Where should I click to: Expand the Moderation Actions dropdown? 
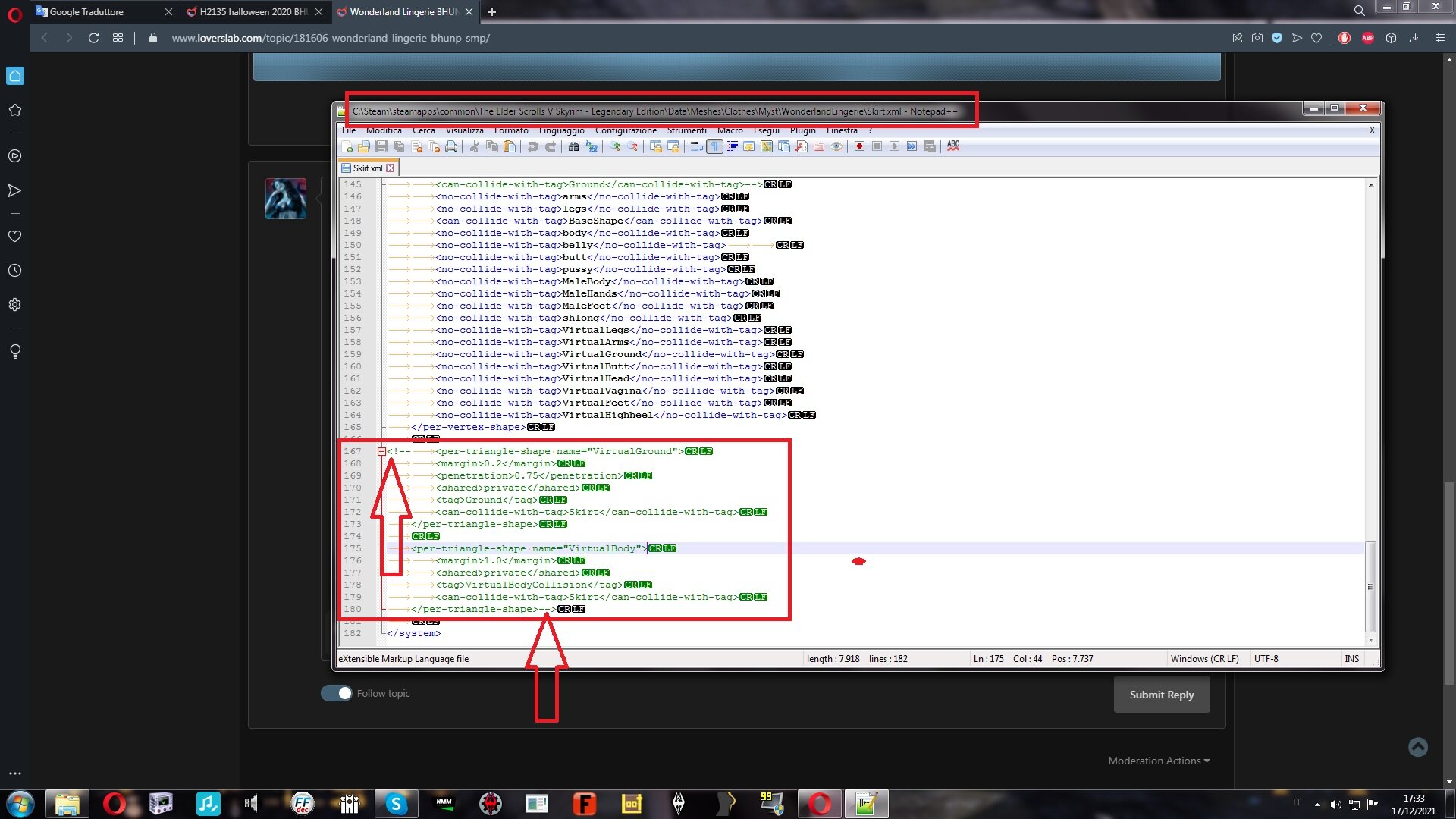pos(1159,761)
